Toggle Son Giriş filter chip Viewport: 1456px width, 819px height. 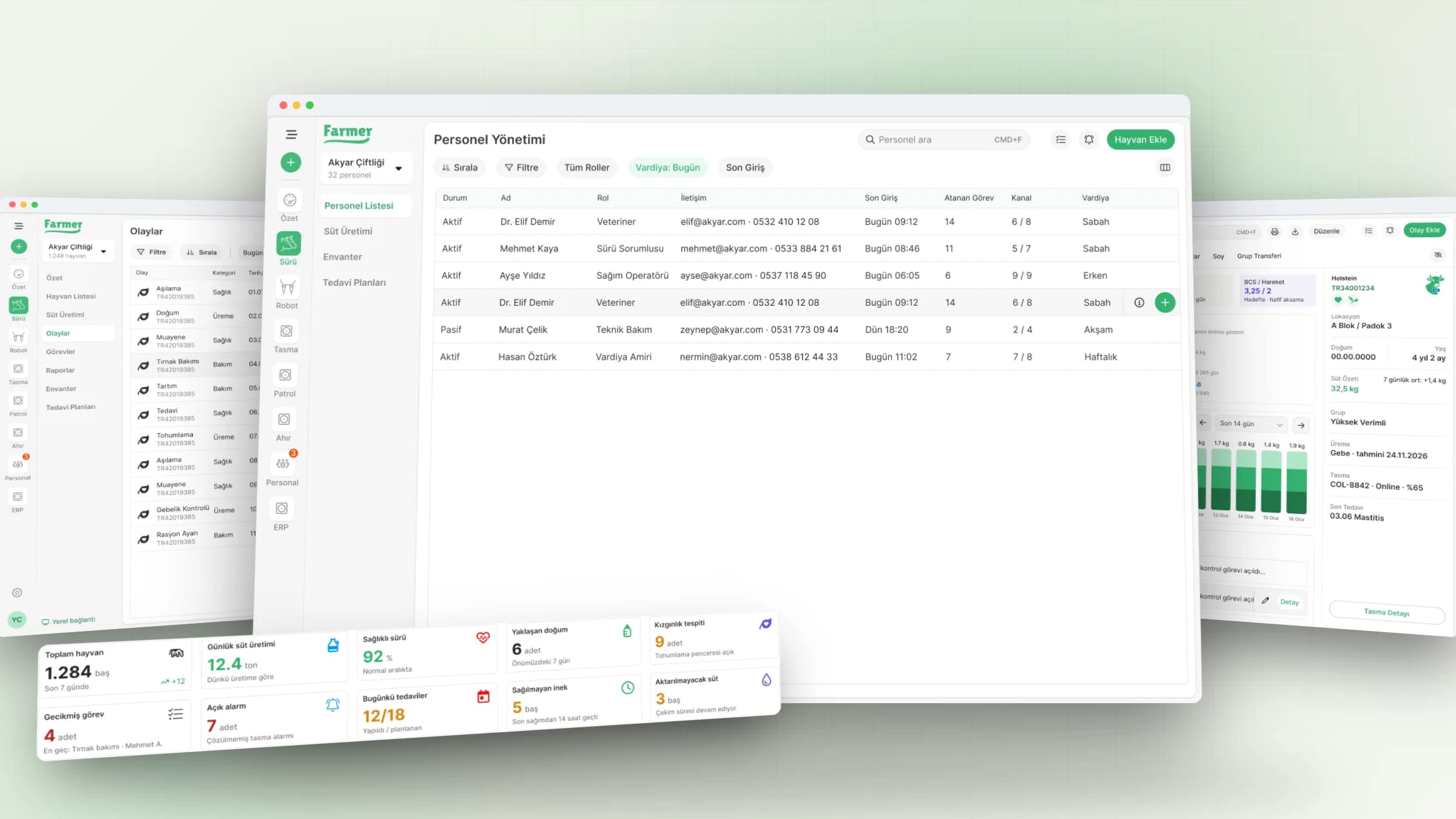[x=745, y=167]
